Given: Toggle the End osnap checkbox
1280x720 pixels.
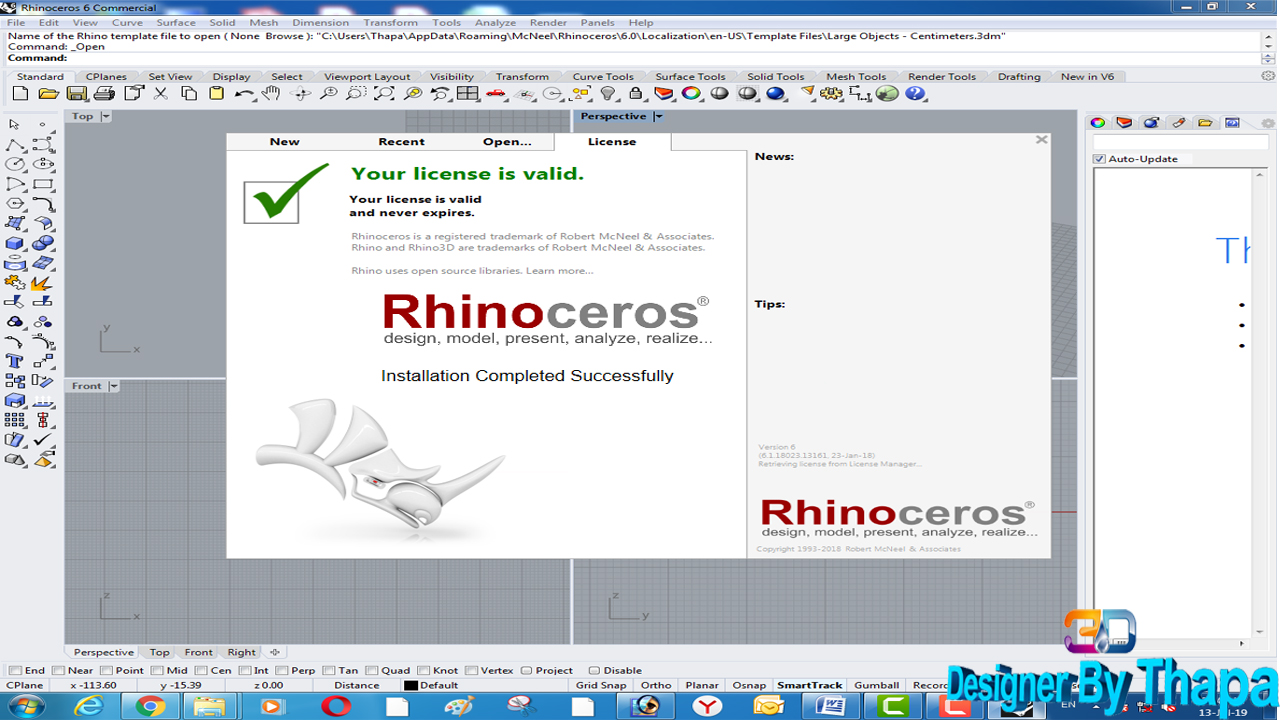Looking at the screenshot, I should click(14, 671).
